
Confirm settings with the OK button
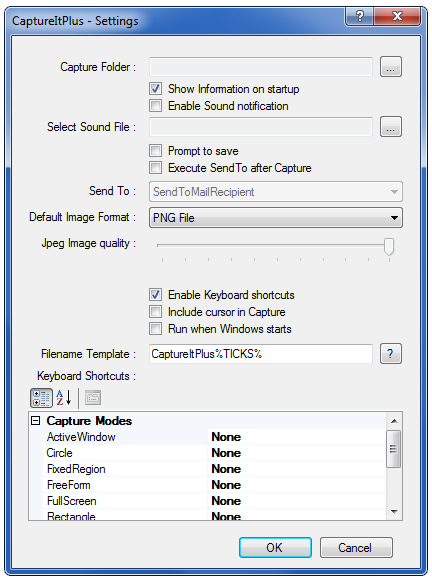275,548
